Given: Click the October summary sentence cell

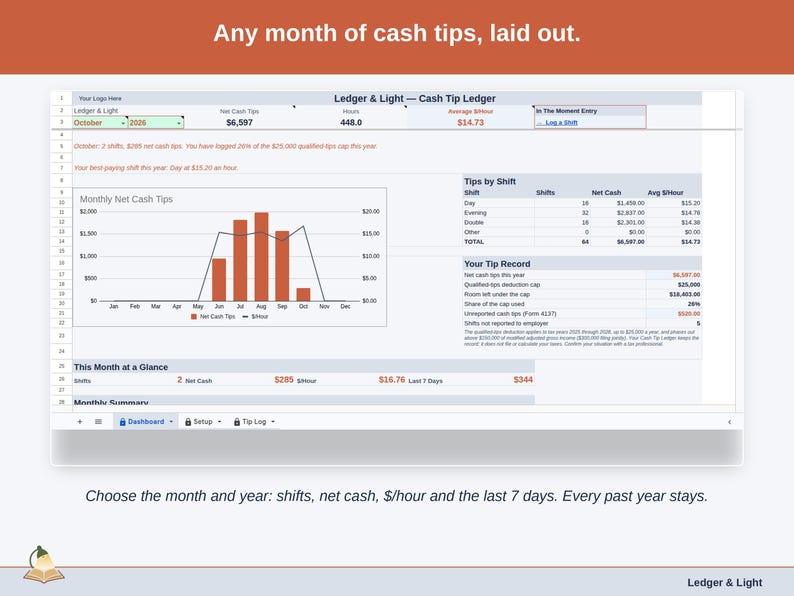Looking at the screenshot, I should tap(225, 146).
